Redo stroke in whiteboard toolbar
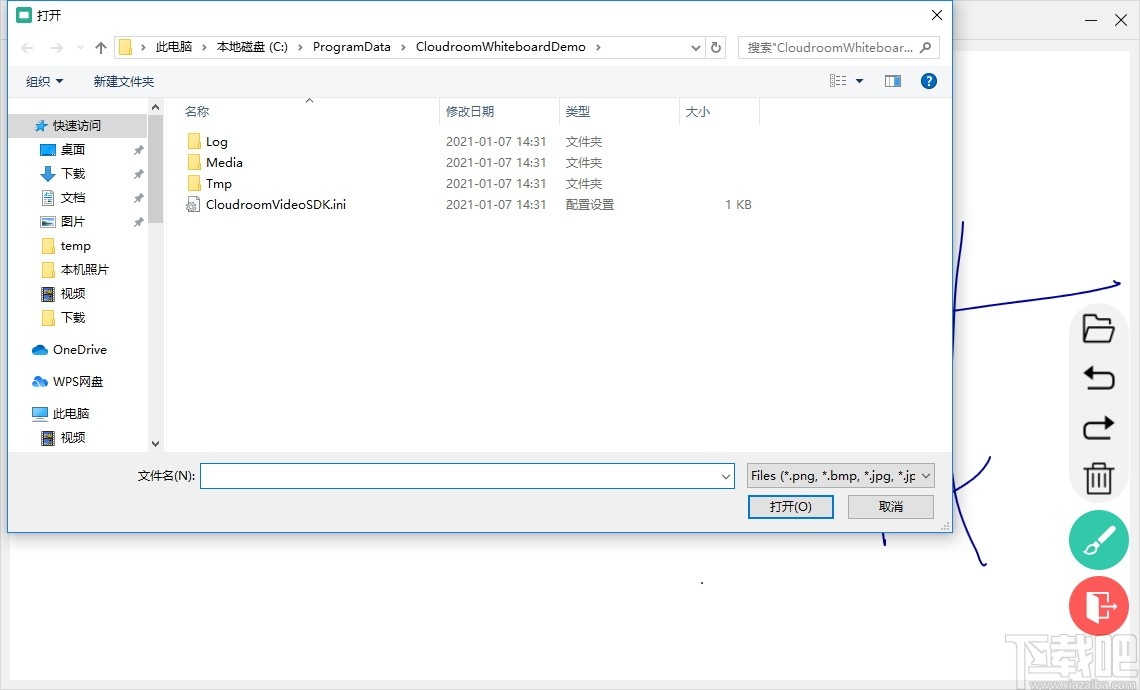 coord(1098,428)
